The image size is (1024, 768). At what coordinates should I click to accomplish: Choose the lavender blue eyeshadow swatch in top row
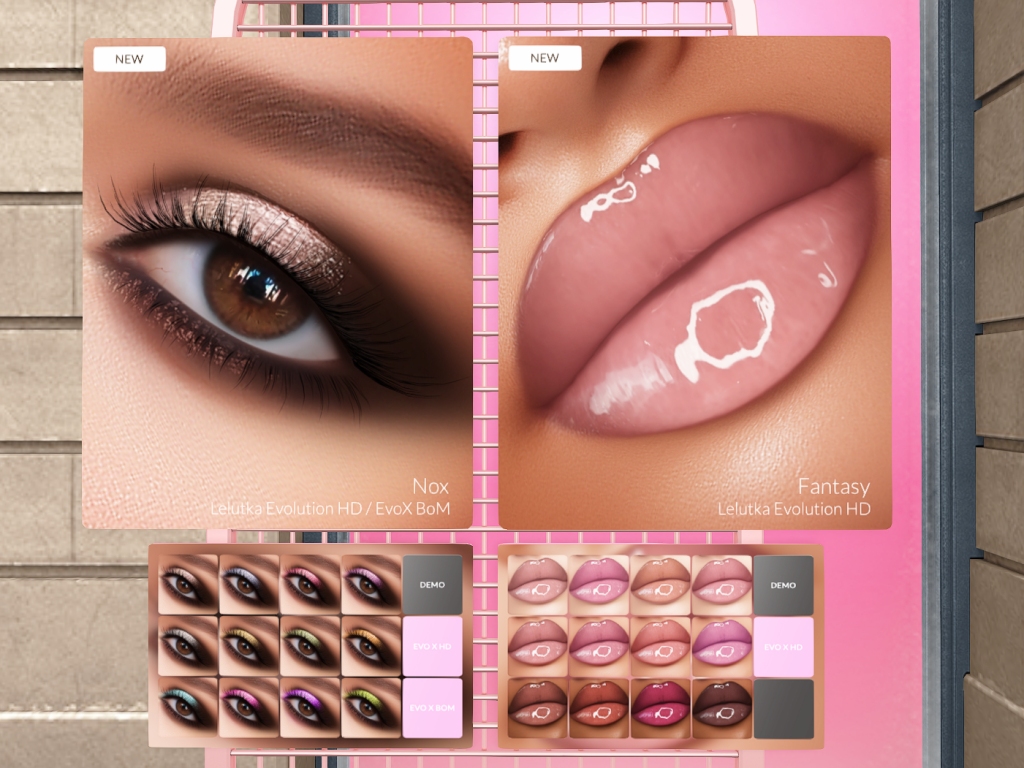(x=249, y=584)
